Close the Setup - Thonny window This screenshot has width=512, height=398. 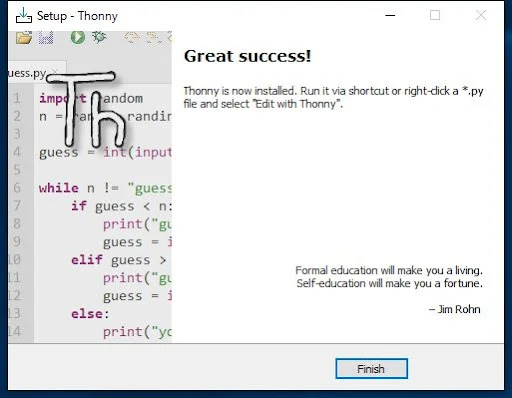(x=481, y=15)
